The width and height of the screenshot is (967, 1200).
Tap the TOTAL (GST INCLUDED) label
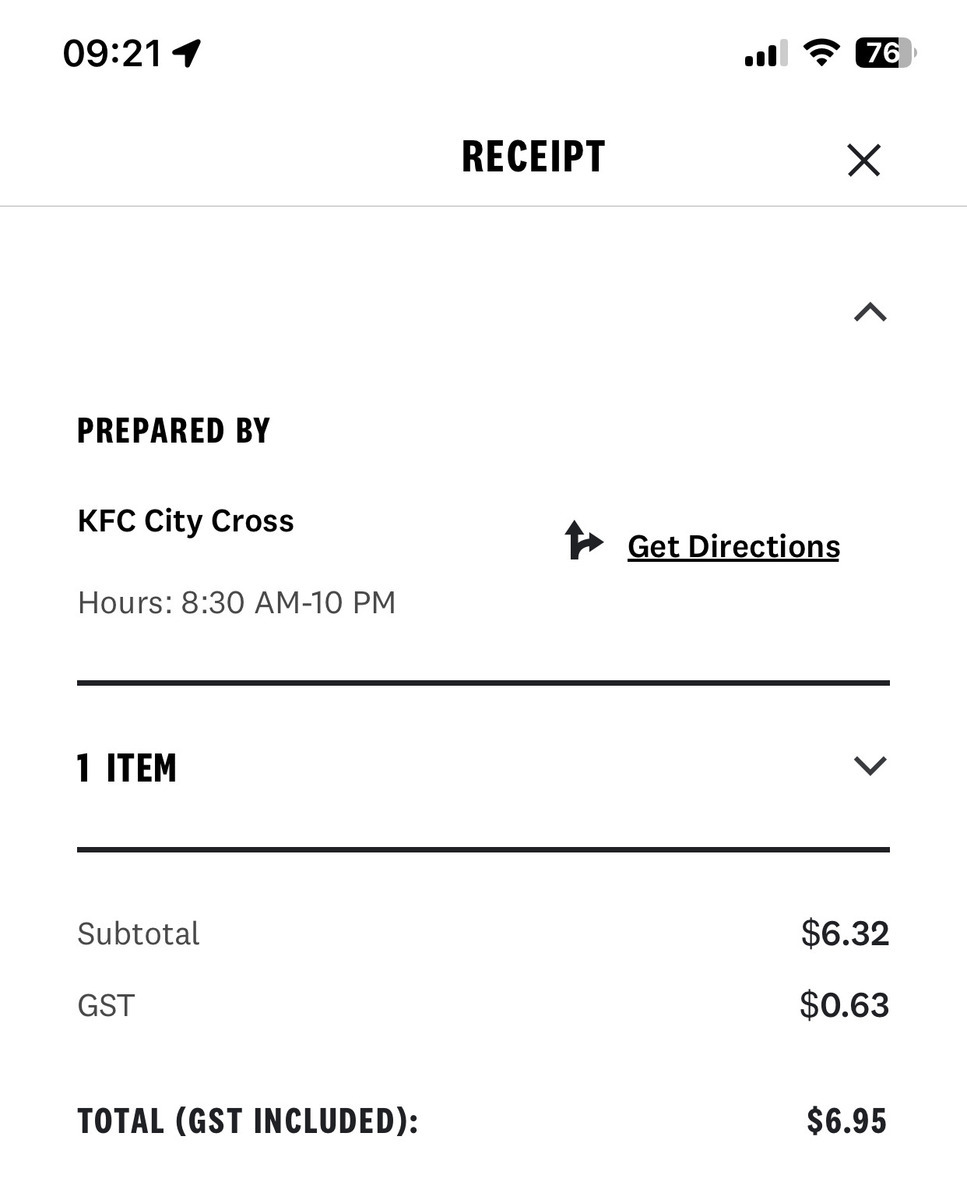(x=247, y=1121)
